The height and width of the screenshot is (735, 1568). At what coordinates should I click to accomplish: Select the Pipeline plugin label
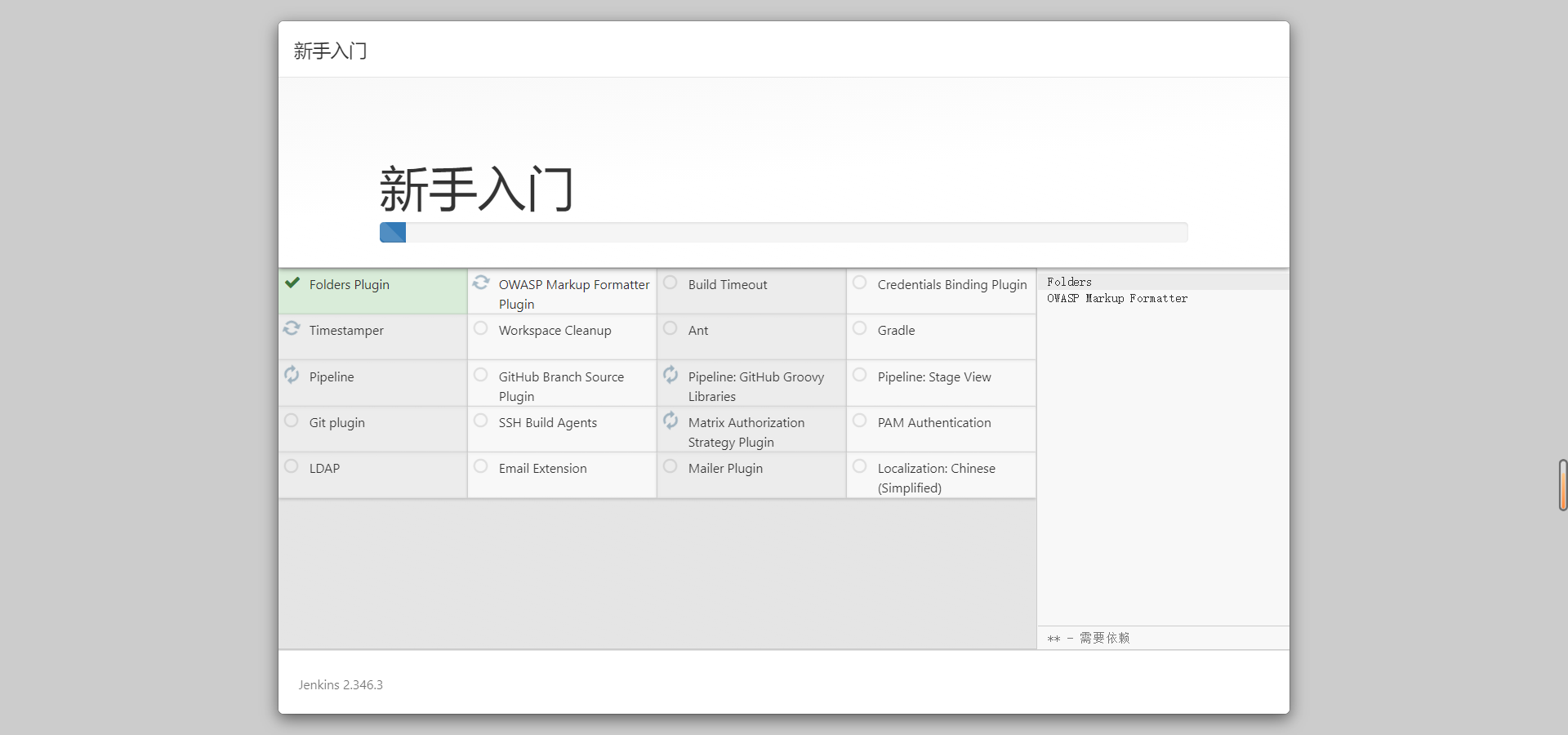[332, 377]
